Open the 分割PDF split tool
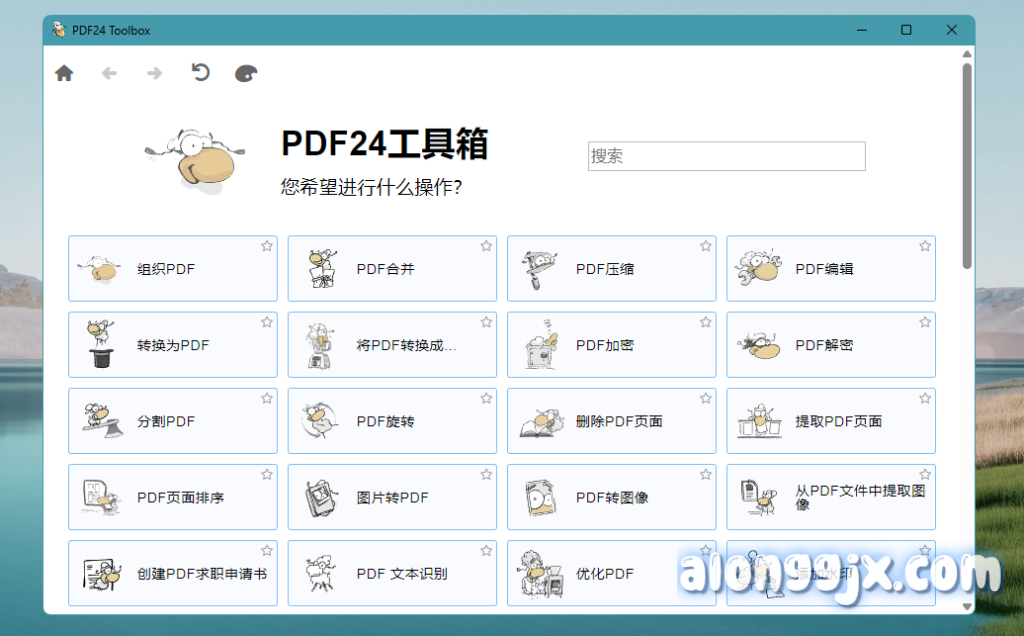This screenshot has width=1024, height=636. coord(172,421)
